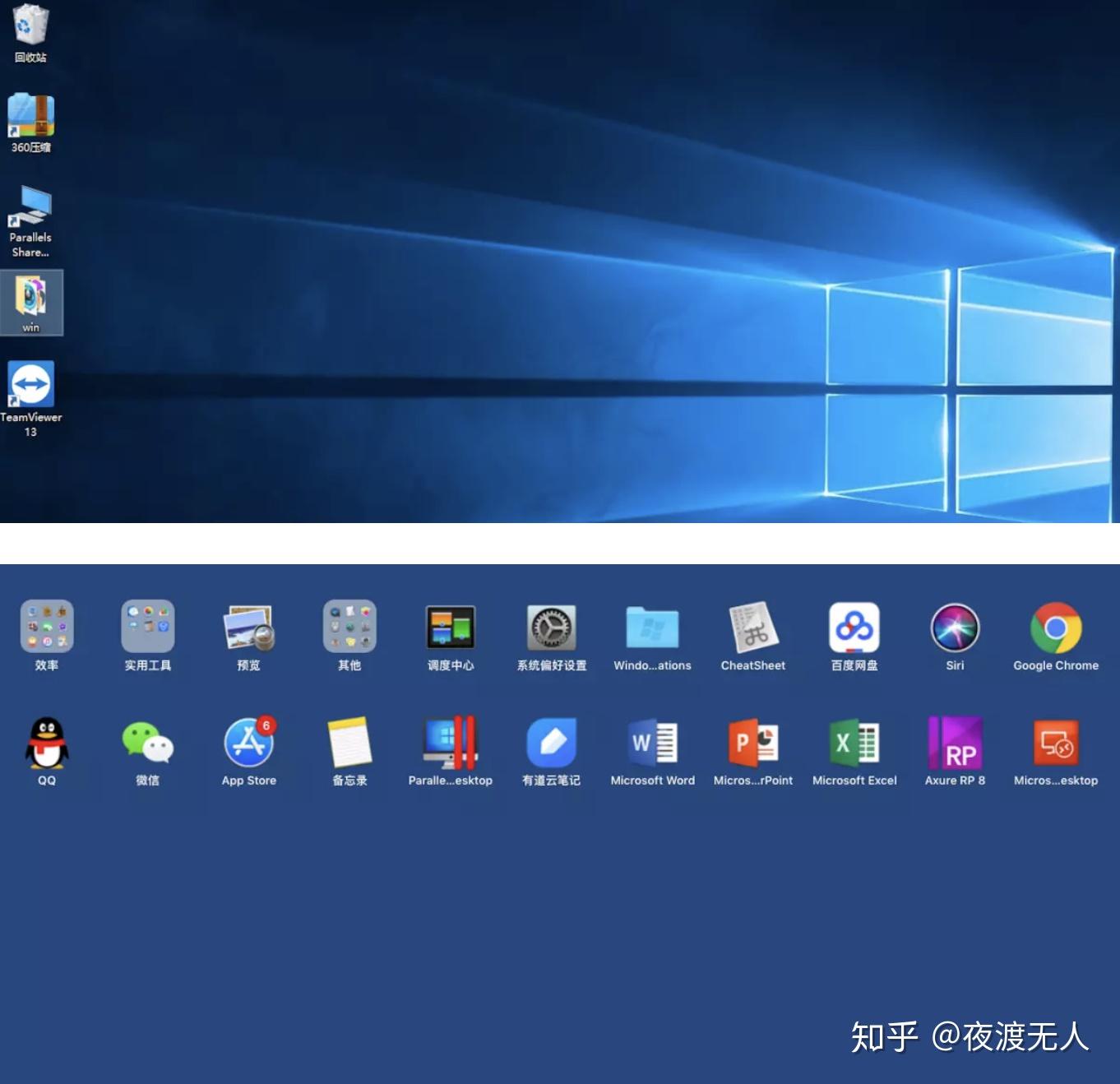Open 备忘录 (Notes)

[349, 744]
